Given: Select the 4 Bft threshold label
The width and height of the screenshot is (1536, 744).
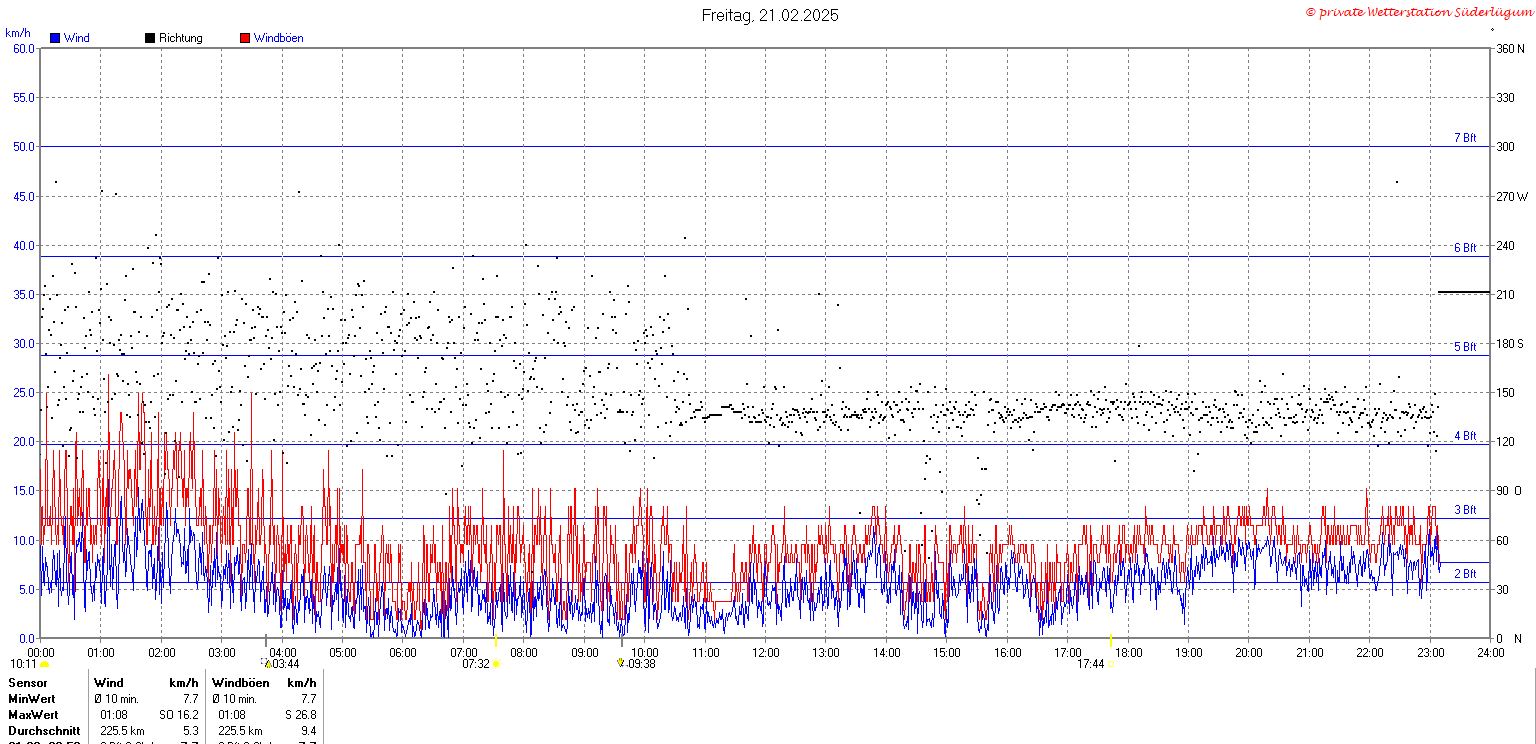Looking at the screenshot, I should coord(1465,436).
